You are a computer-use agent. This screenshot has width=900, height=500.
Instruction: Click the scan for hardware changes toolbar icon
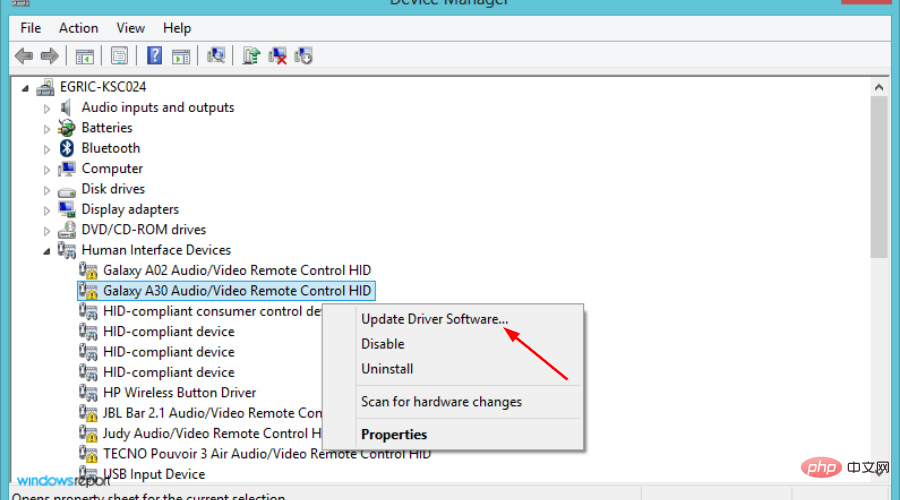point(216,55)
